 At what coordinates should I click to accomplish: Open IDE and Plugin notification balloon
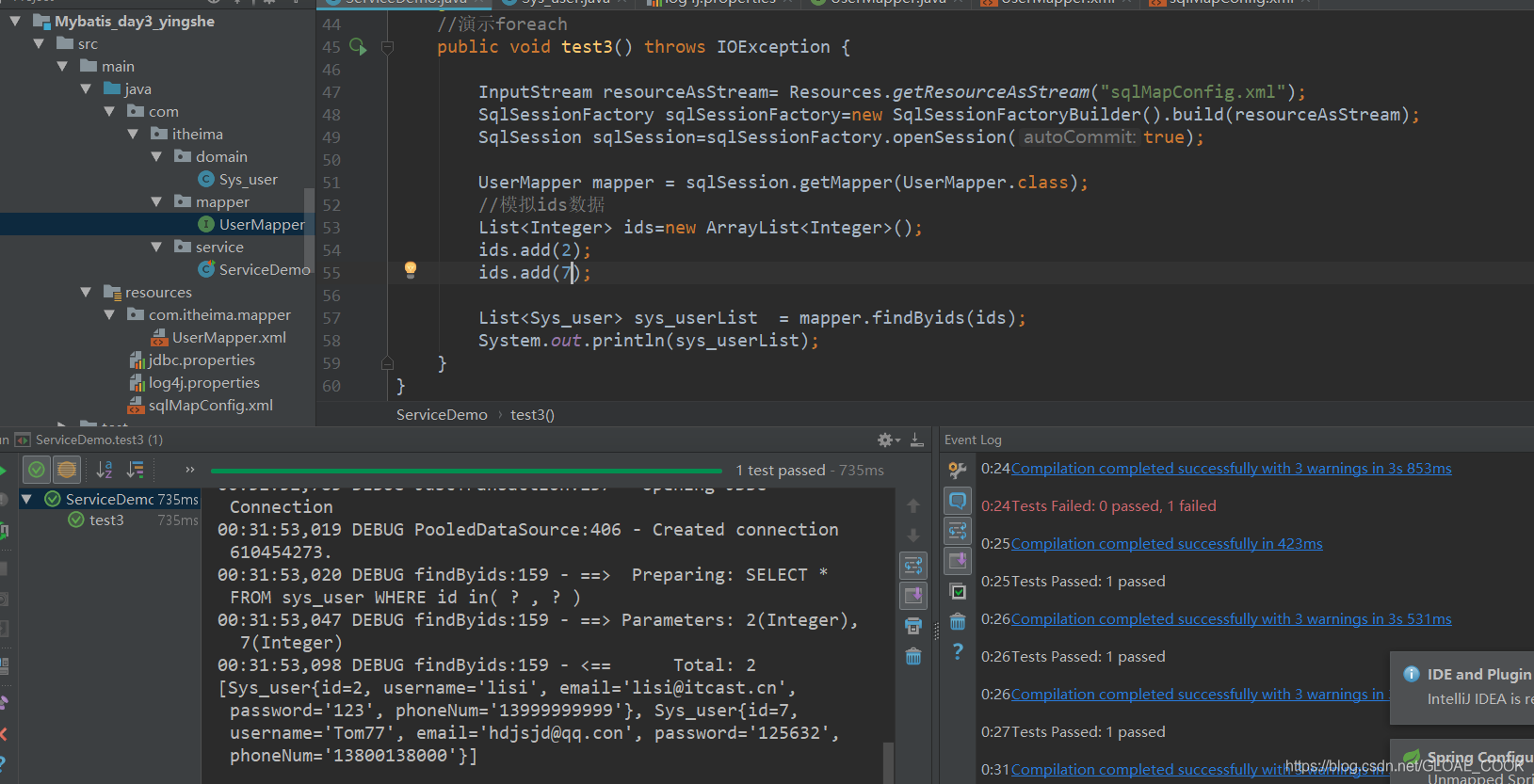[x=1462, y=687]
